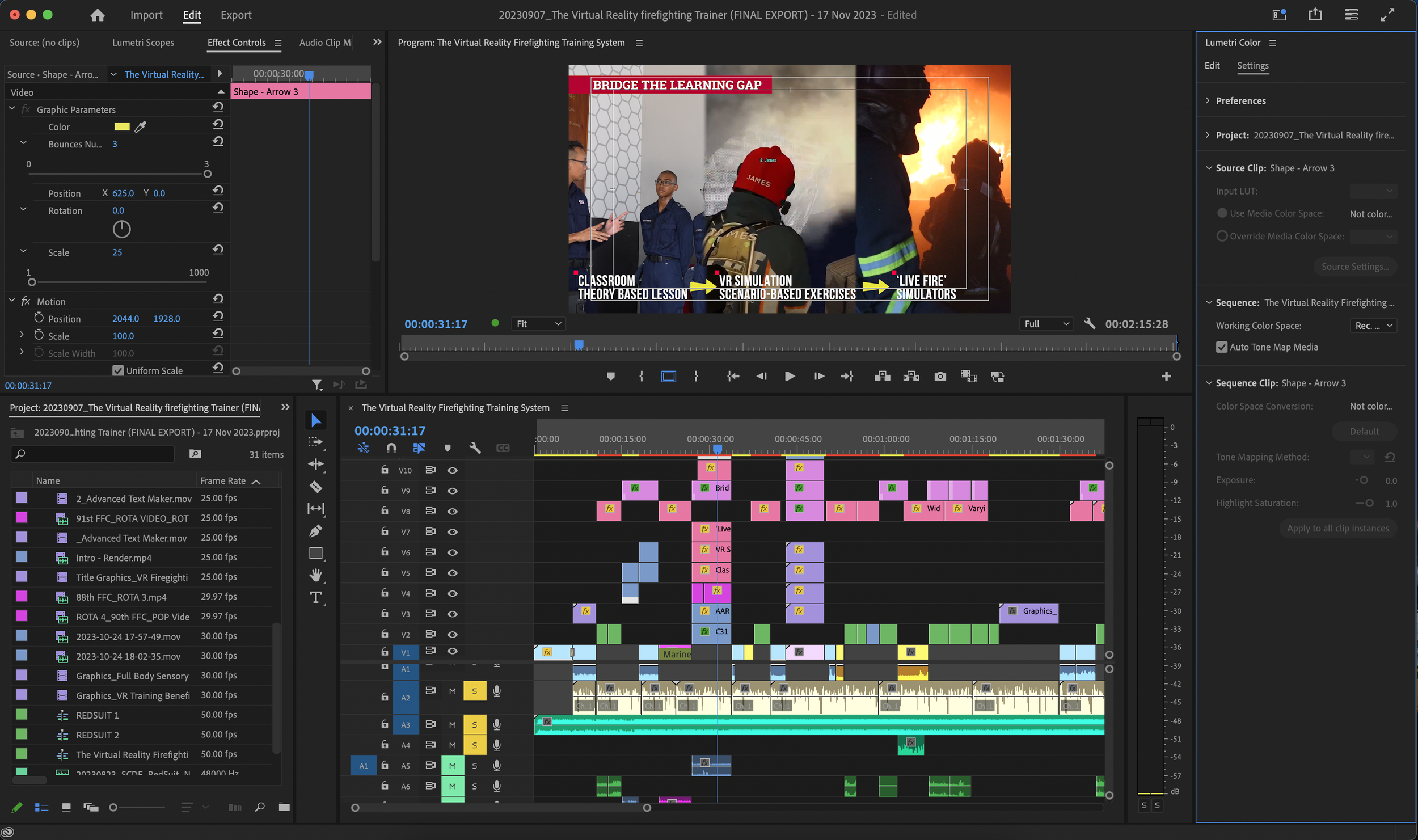Click the color eyedropper in Graphic Parameters
Screen dimensions: 1418x840
[x=140, y=126]
